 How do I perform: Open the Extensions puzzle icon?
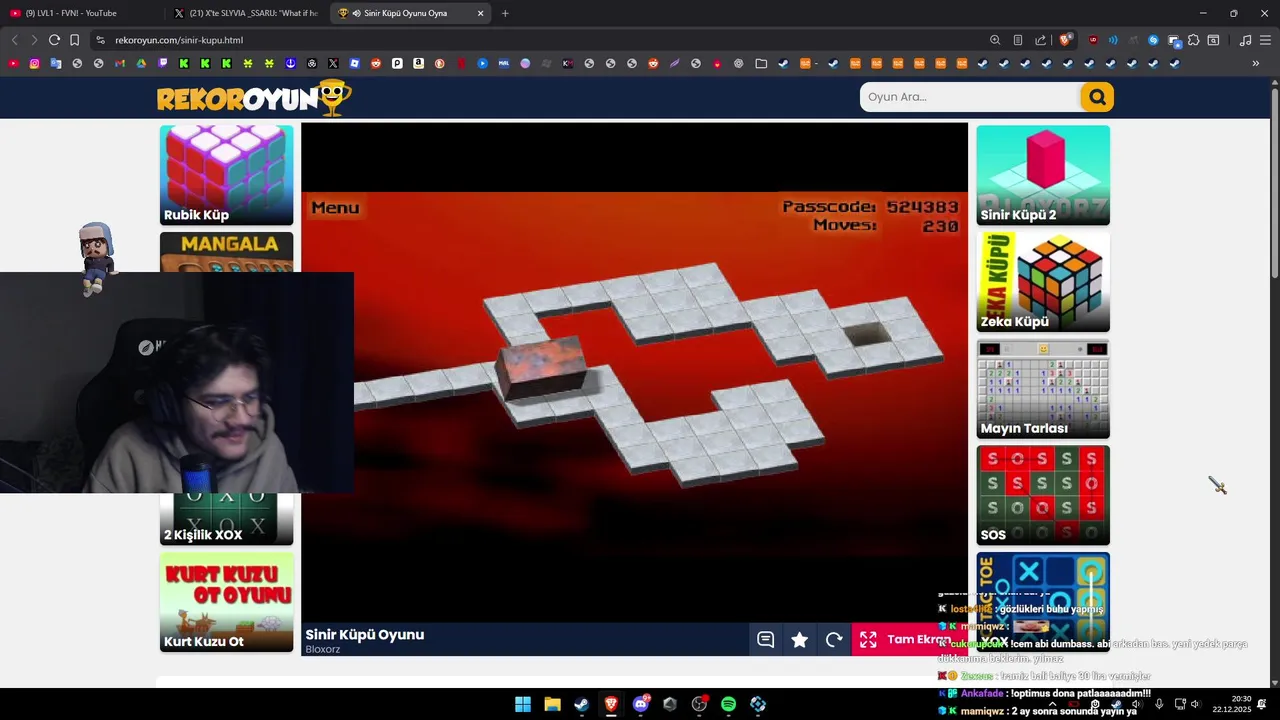pos(1194,40)
